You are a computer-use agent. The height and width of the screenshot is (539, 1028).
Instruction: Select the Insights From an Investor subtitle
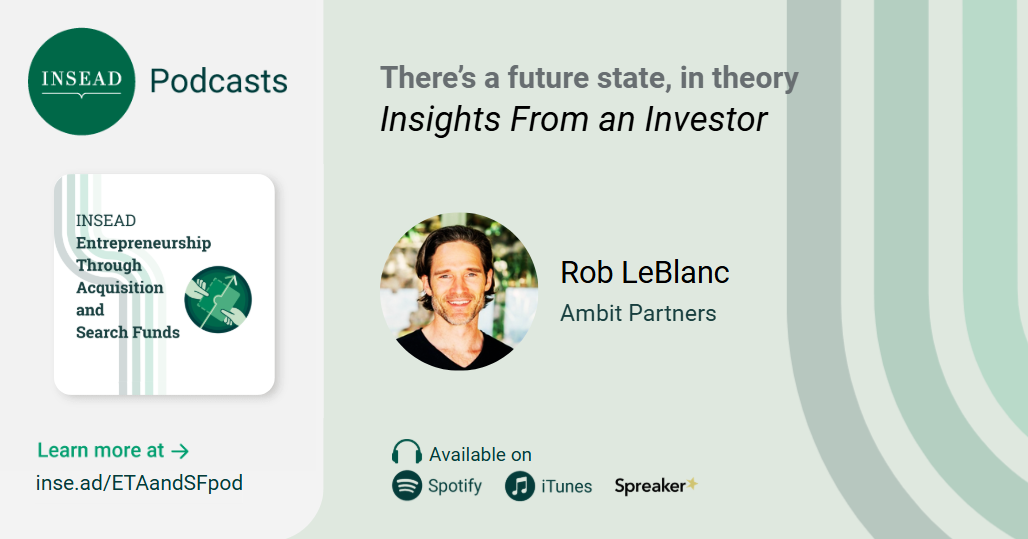(x=573, y=119)
